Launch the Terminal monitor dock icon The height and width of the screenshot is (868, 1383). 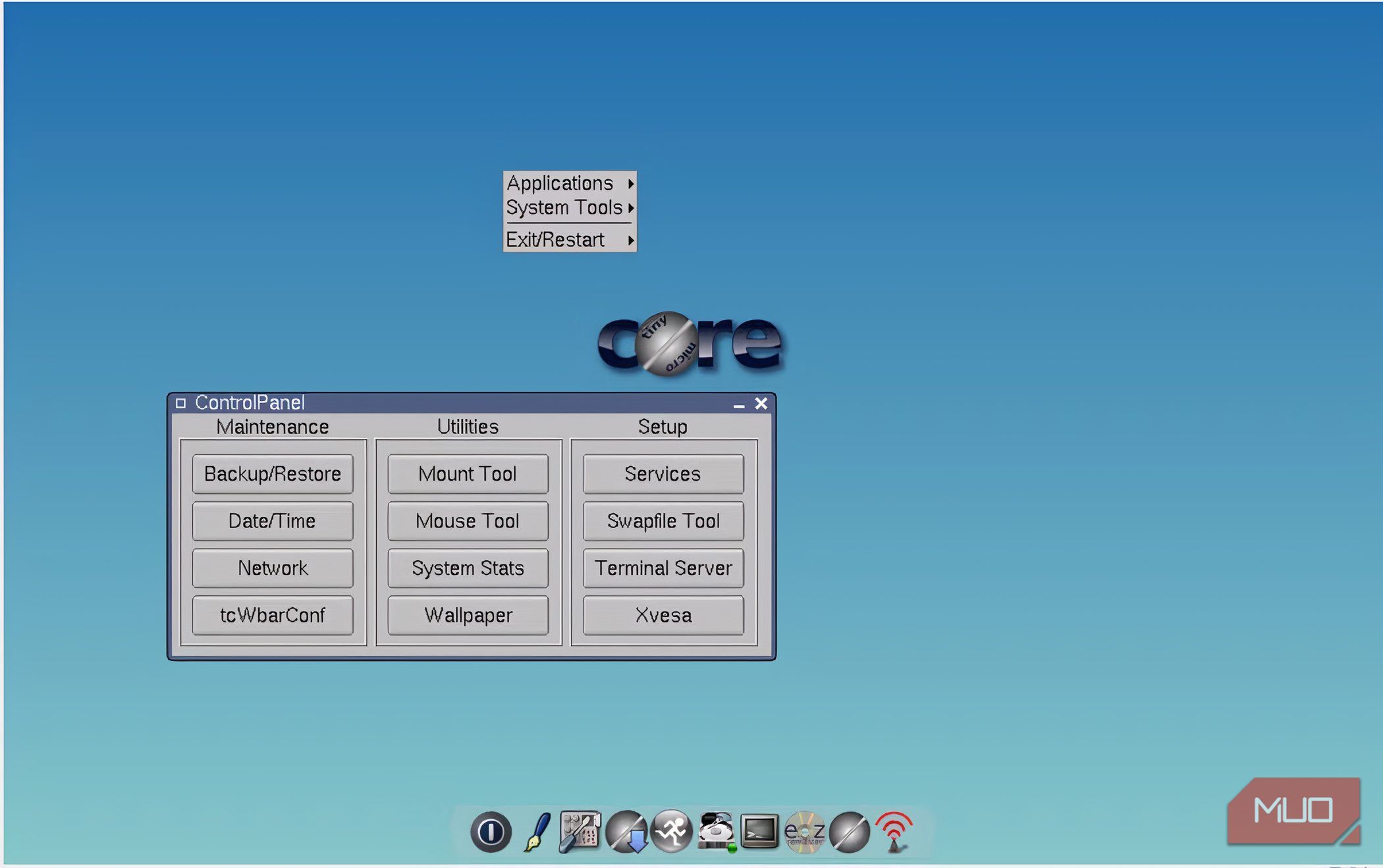[760, 831]
